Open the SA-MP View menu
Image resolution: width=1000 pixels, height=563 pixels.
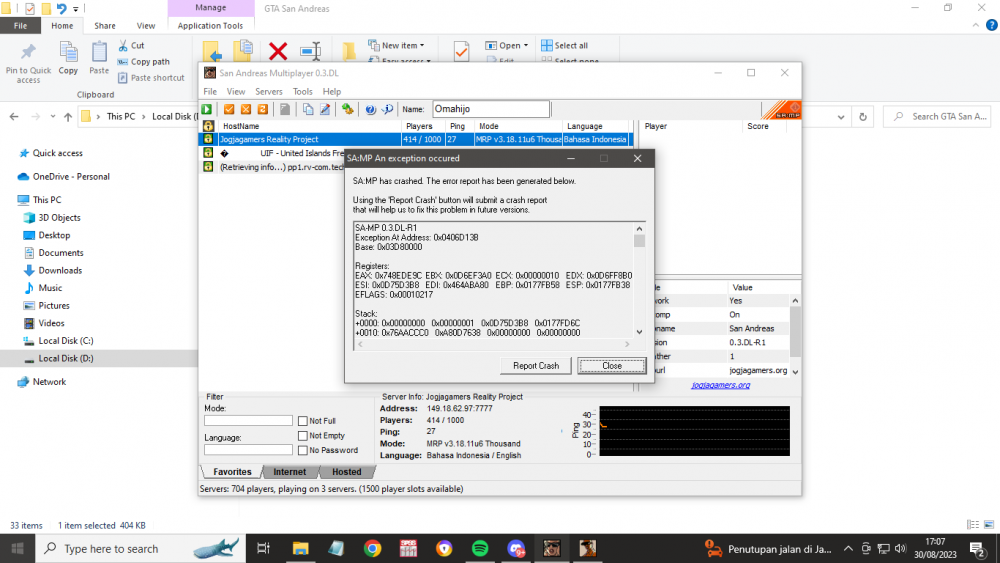pyautogui.click(x=236, y=92)
